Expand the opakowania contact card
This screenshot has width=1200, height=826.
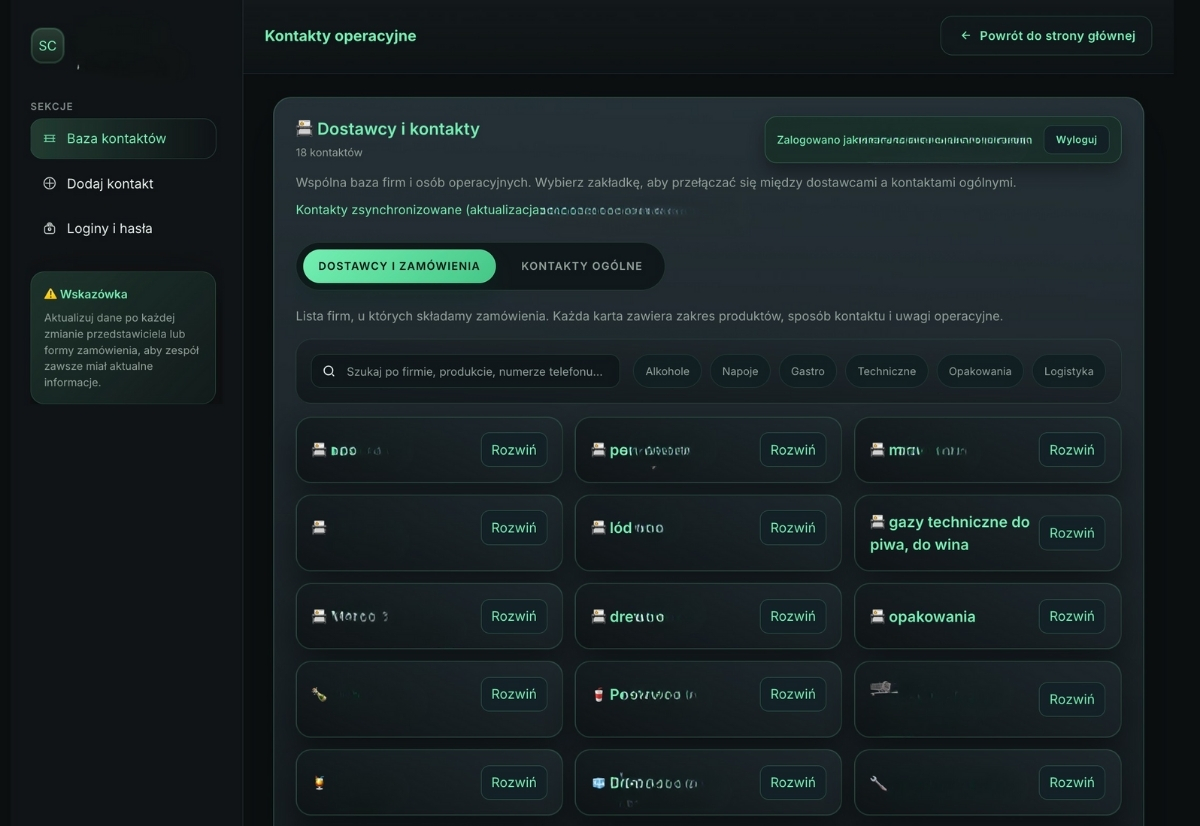coord(1071,616)
